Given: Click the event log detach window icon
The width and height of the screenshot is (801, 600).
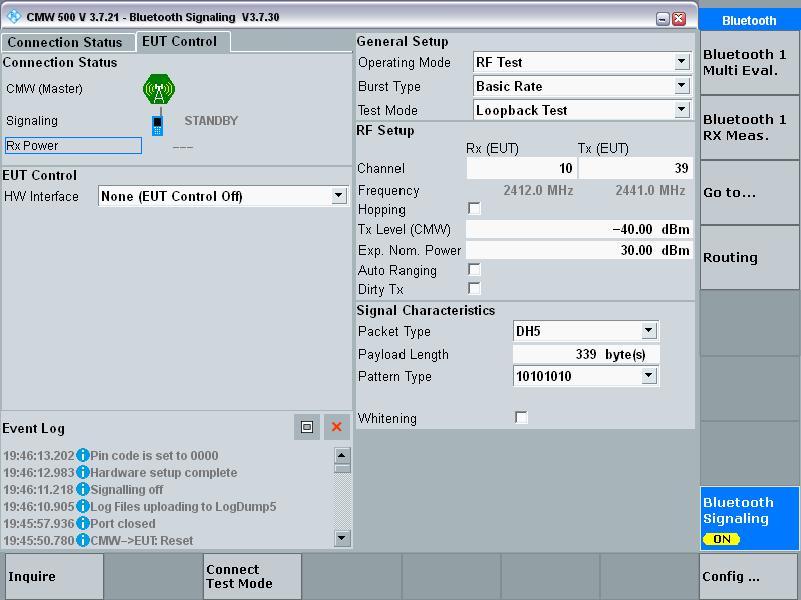Looking at the screenshot, I should click(x=307, y=427).
